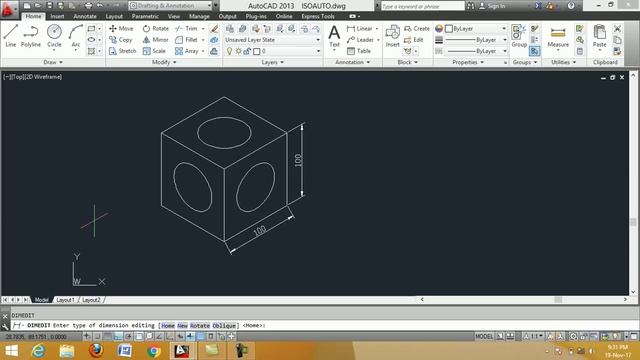The image size is (640, 360).
Task: Click the block Edit tool
Action: 413,40
